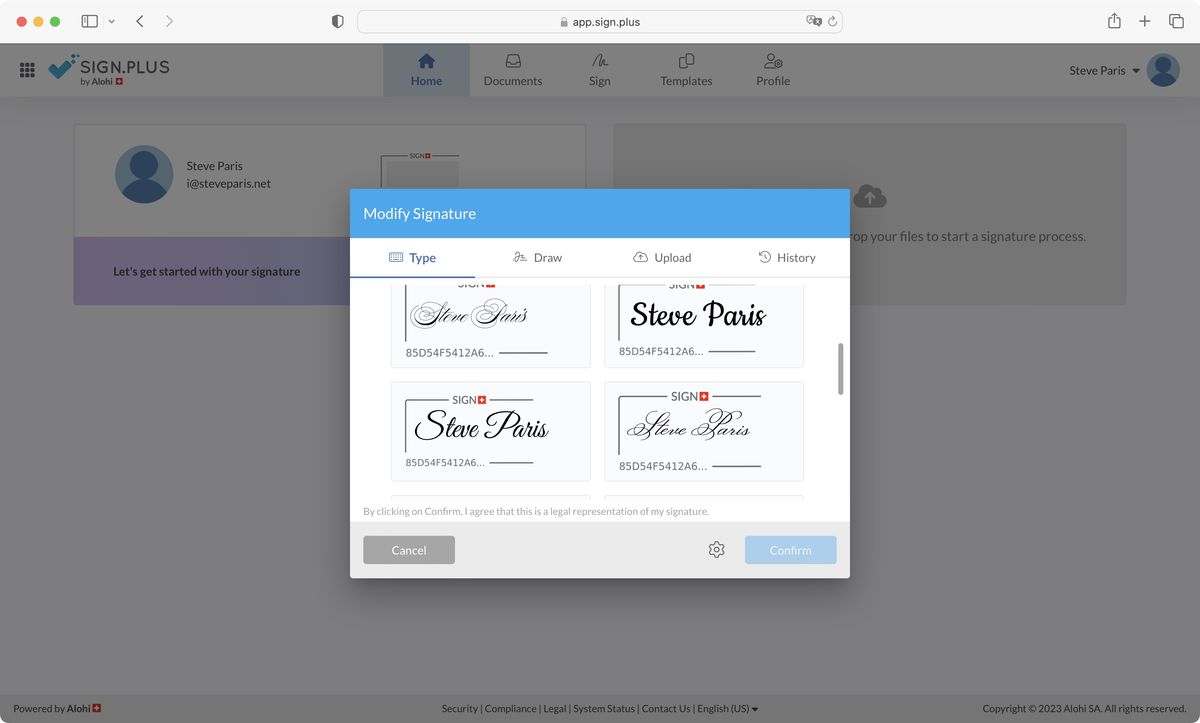
Task: Open the History tab
Action: point(788,257)
